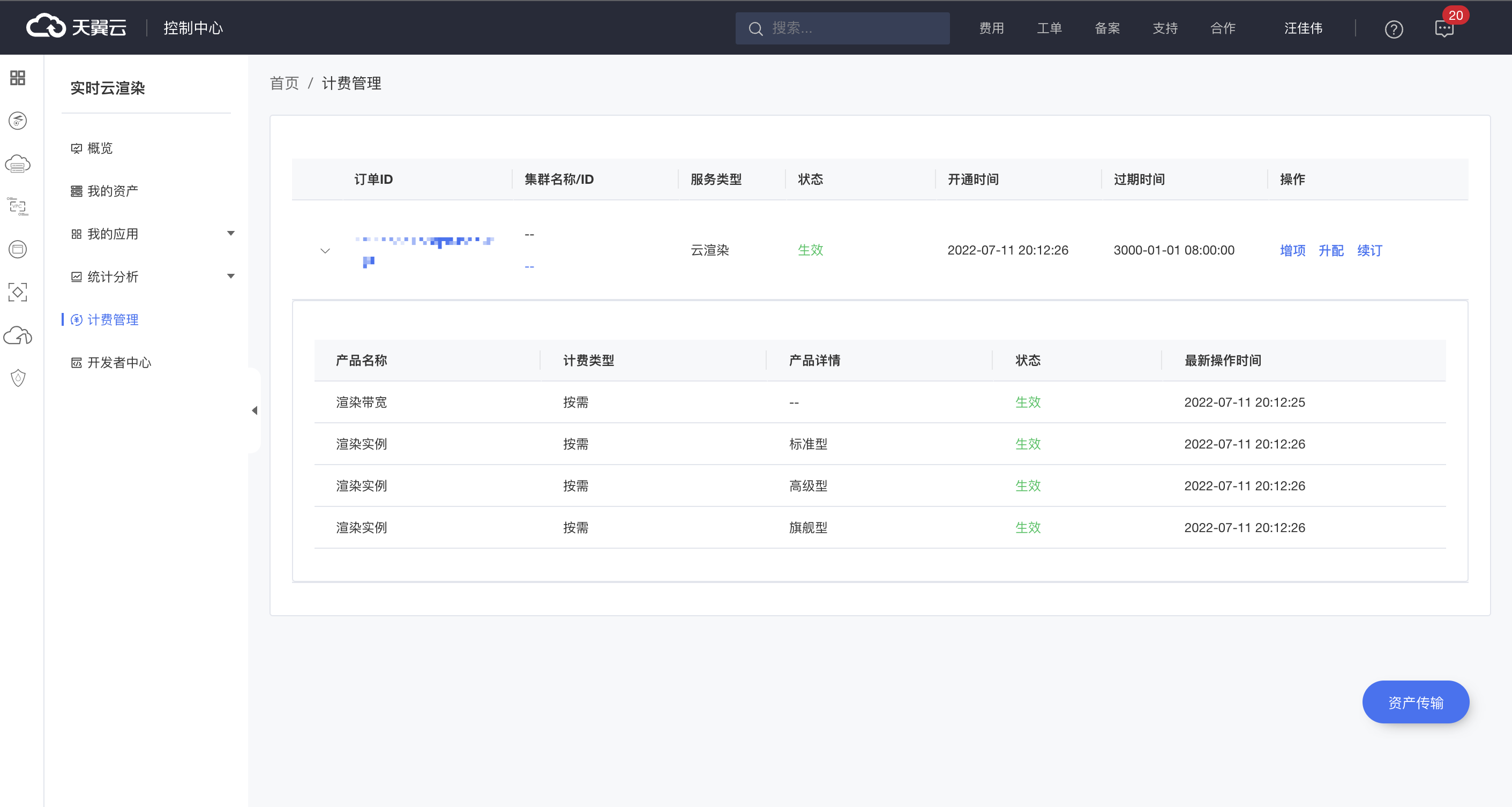Open messages icon with 20 badge
The image size is (1512, 807).
pyautogui.click(x=1444, y=28)
